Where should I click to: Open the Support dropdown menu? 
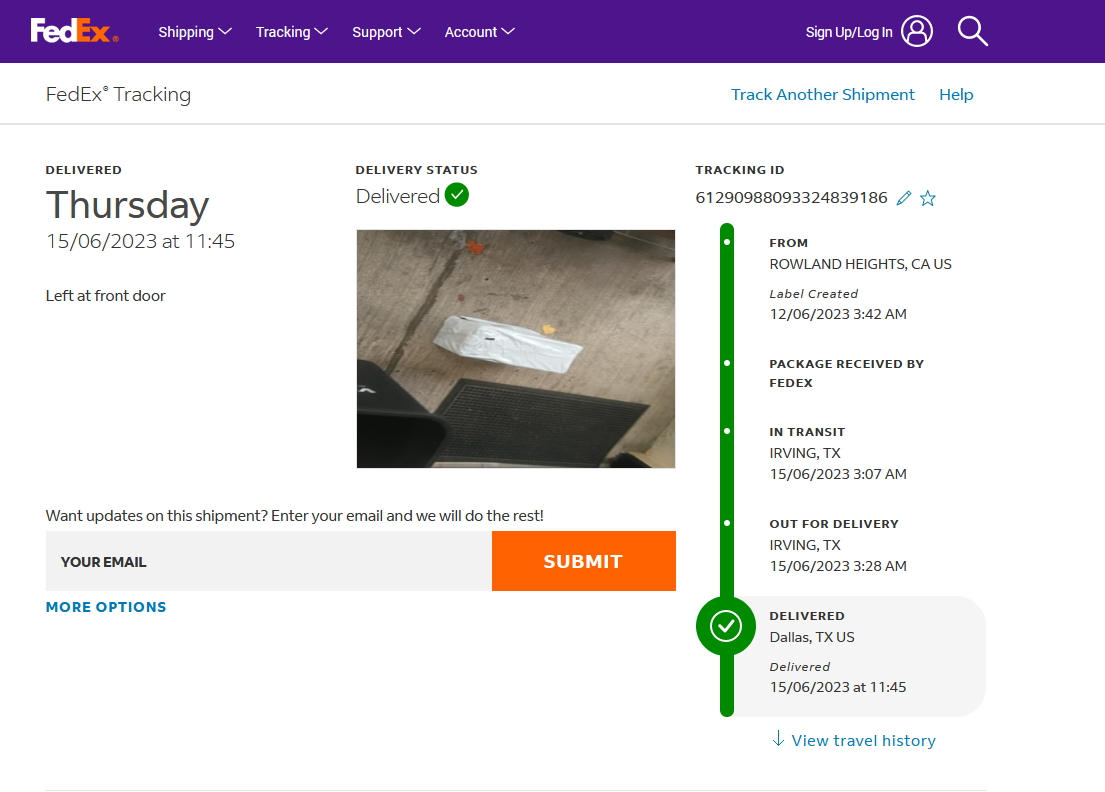click(x=386, y=32)
